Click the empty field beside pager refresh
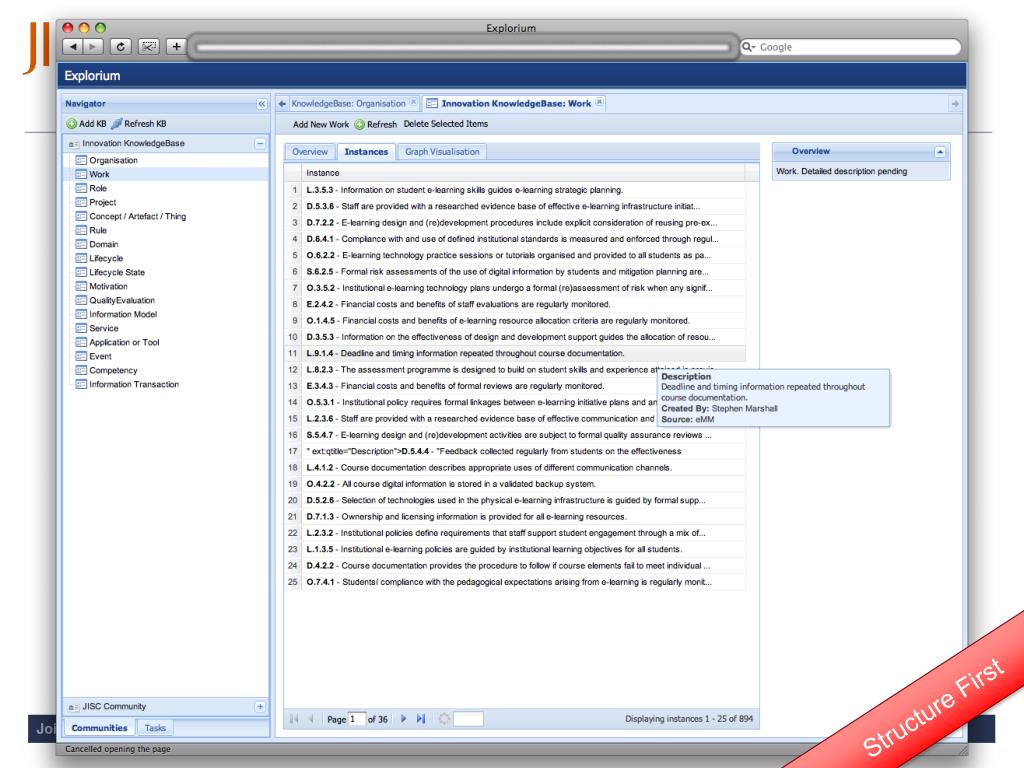The image size is (1024, 768). click(x=468, y=719)
